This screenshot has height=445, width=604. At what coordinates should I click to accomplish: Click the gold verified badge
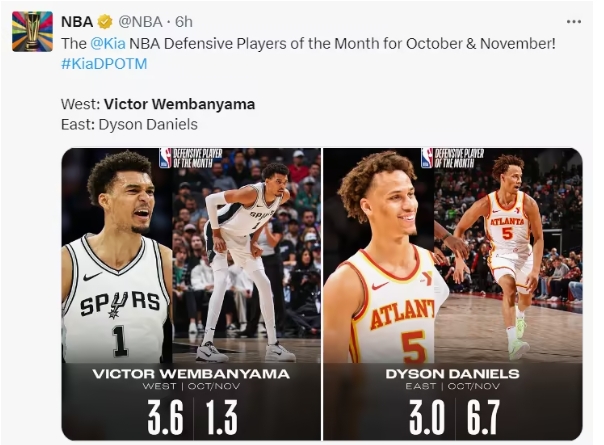point(106,22)
